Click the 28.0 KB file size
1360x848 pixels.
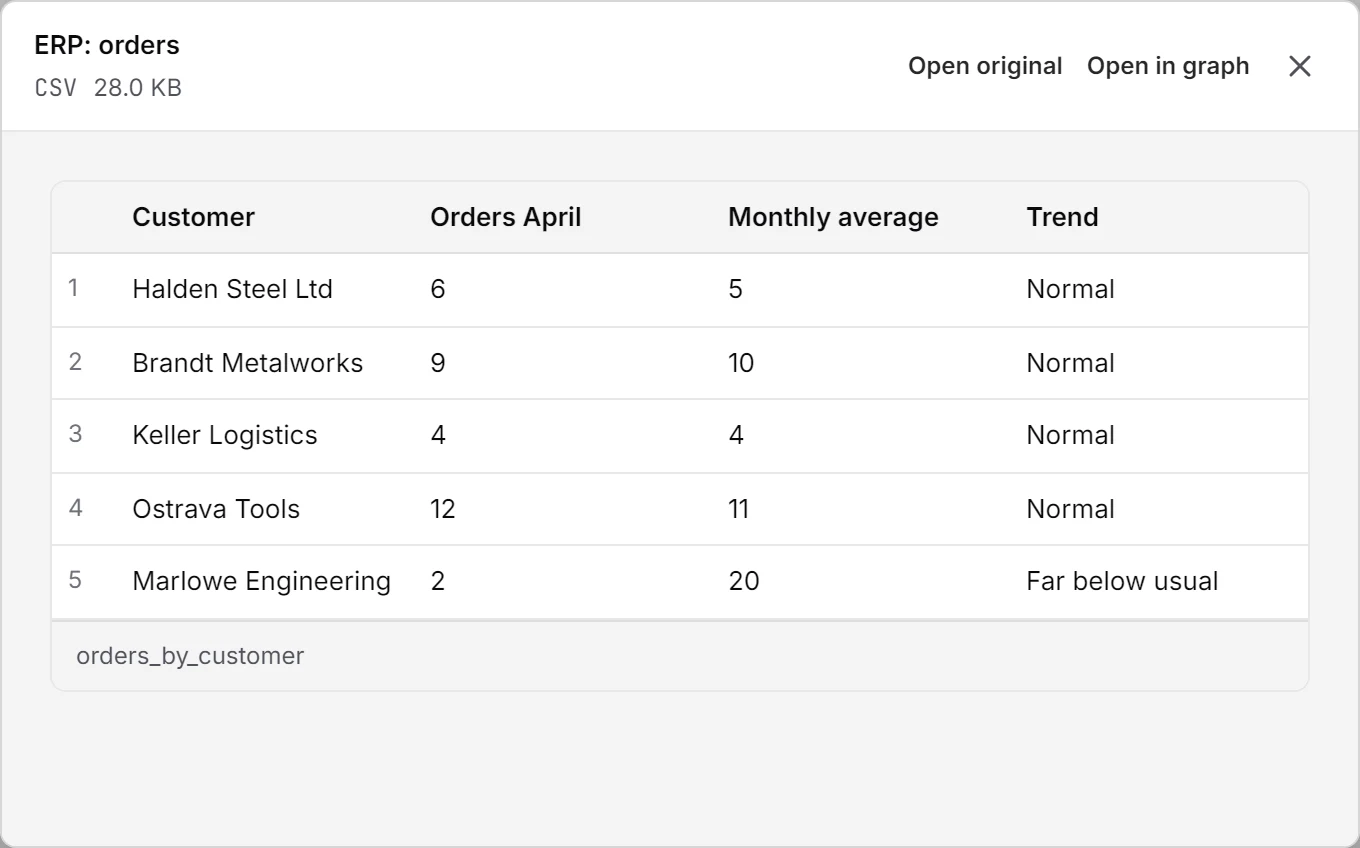click(x=138, y=88)
